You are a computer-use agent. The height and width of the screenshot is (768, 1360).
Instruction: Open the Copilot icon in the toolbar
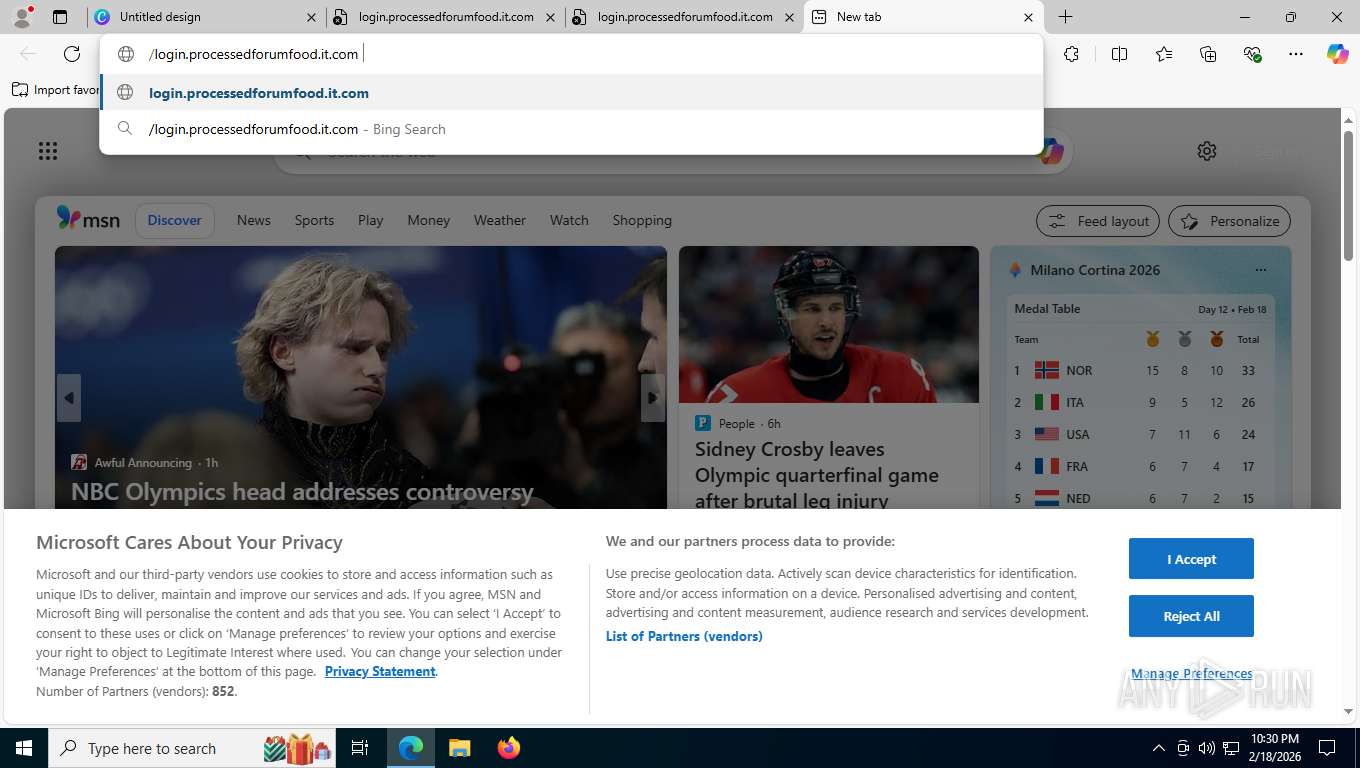pos(1337,54)
